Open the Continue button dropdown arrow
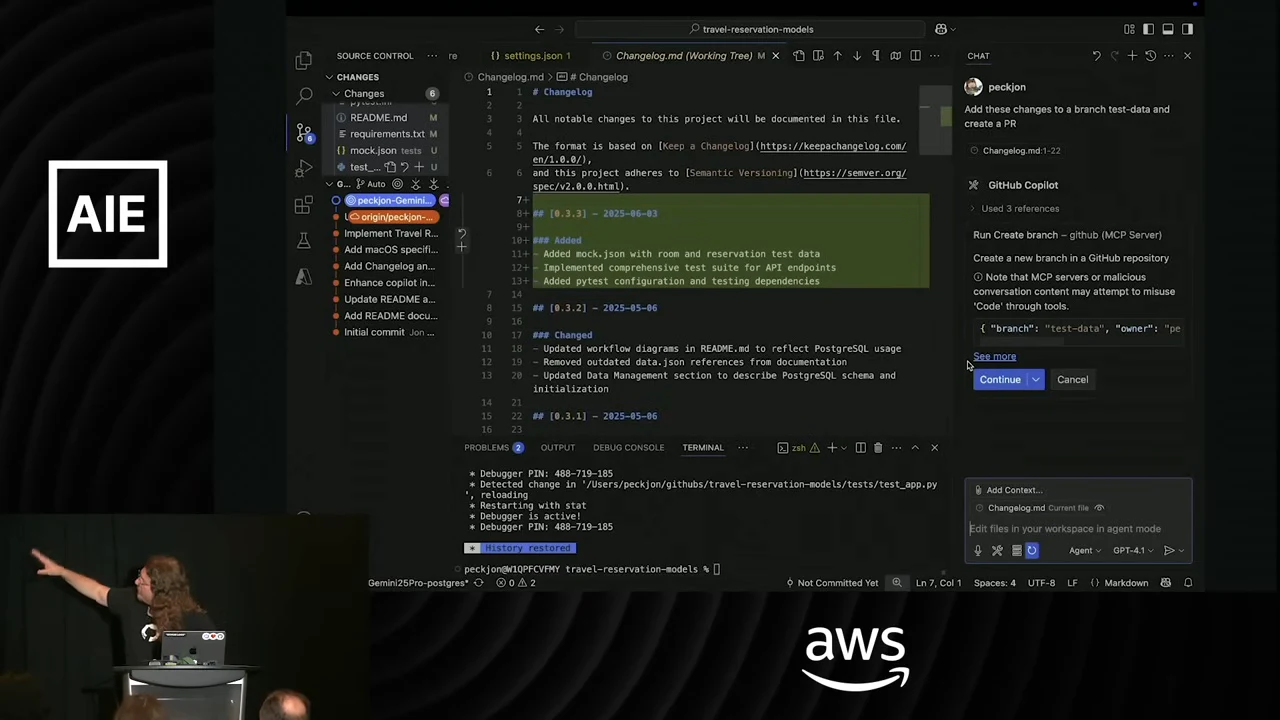Screen dimensions: 1280x720 (1036, 380)
